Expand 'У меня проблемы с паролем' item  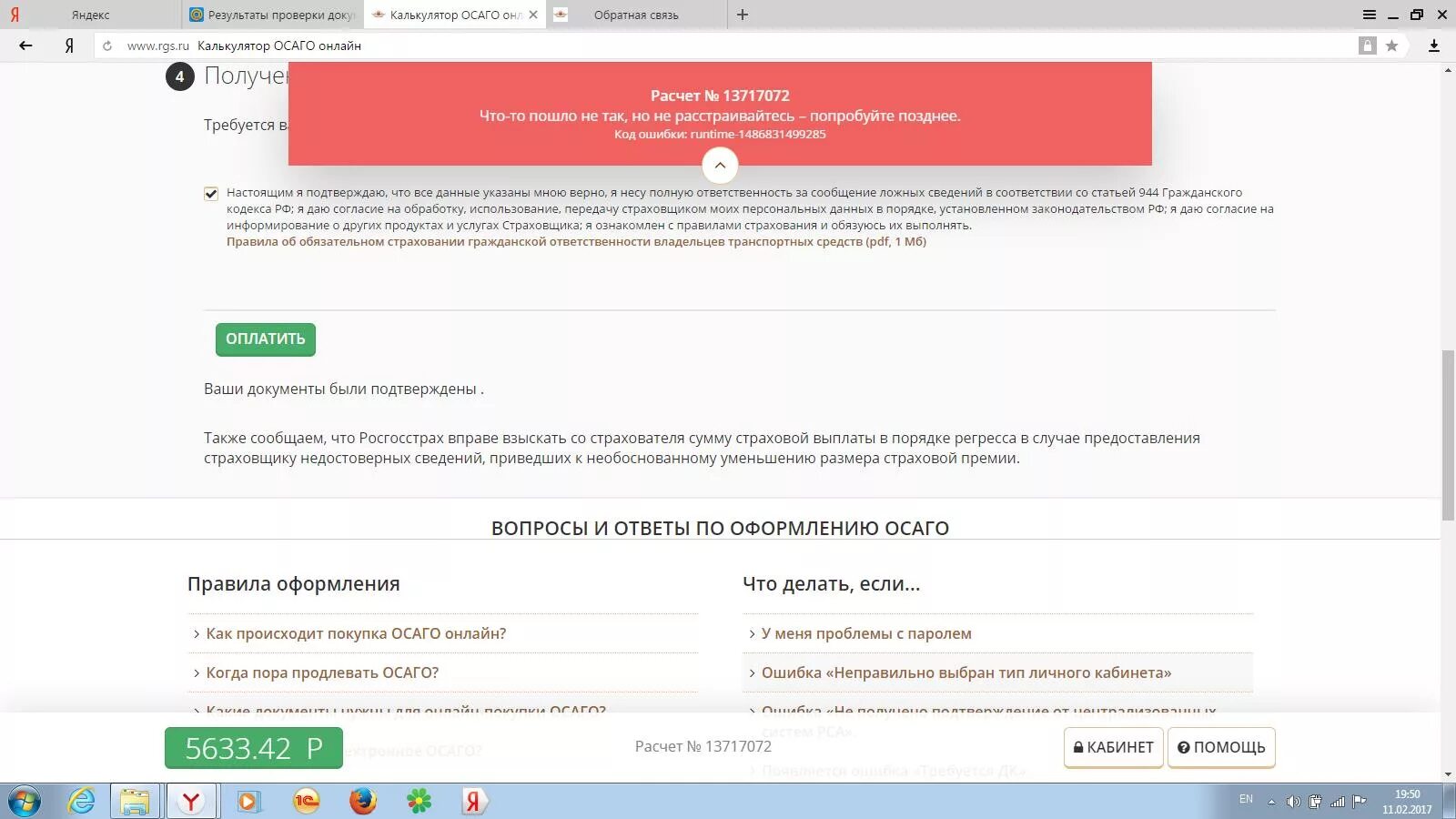point(866,633)
